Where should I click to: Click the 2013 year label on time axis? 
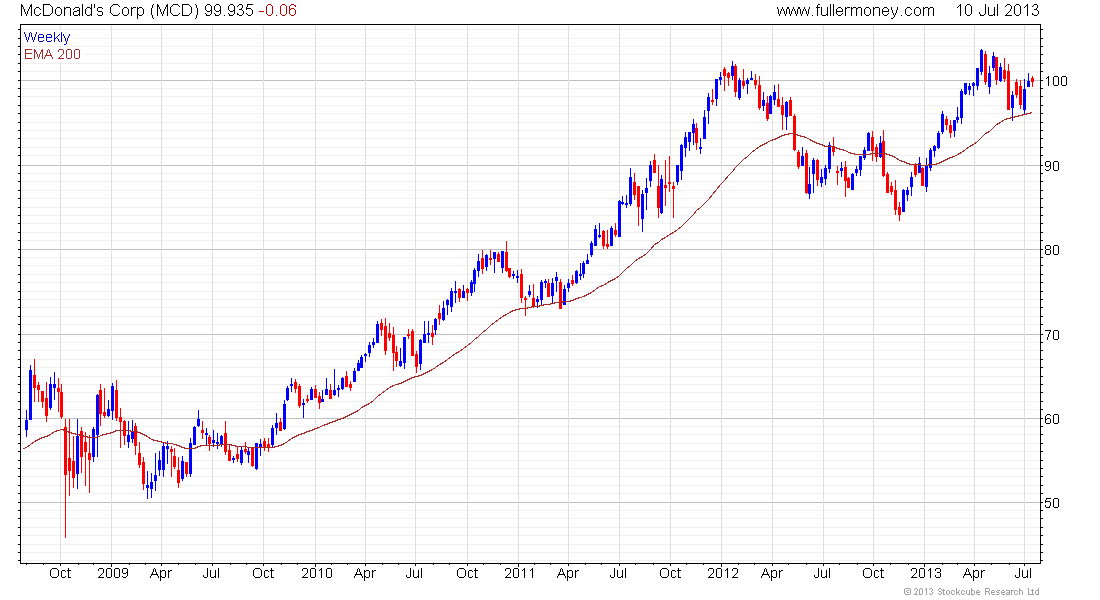point(926,573)
